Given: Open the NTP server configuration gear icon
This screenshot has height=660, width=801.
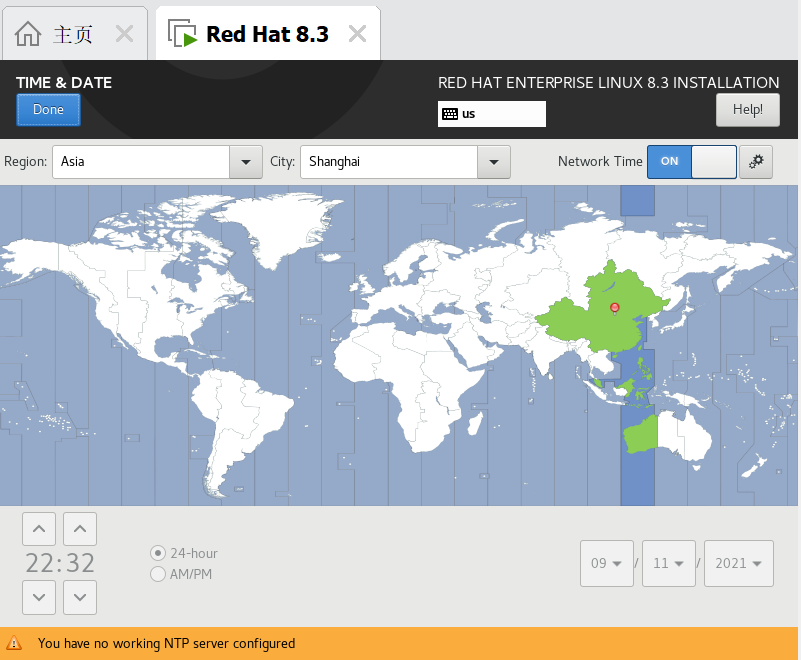Looking at the screenshot, I should click(757, 161).
